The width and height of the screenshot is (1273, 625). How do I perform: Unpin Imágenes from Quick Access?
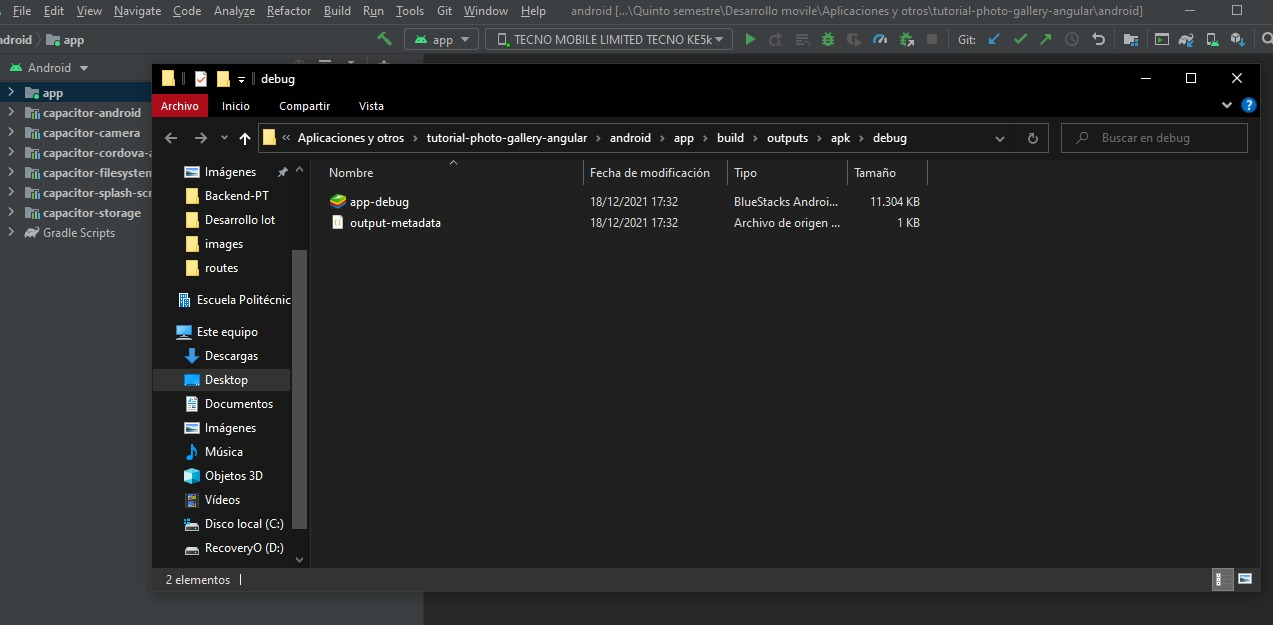tap(283, 171)
